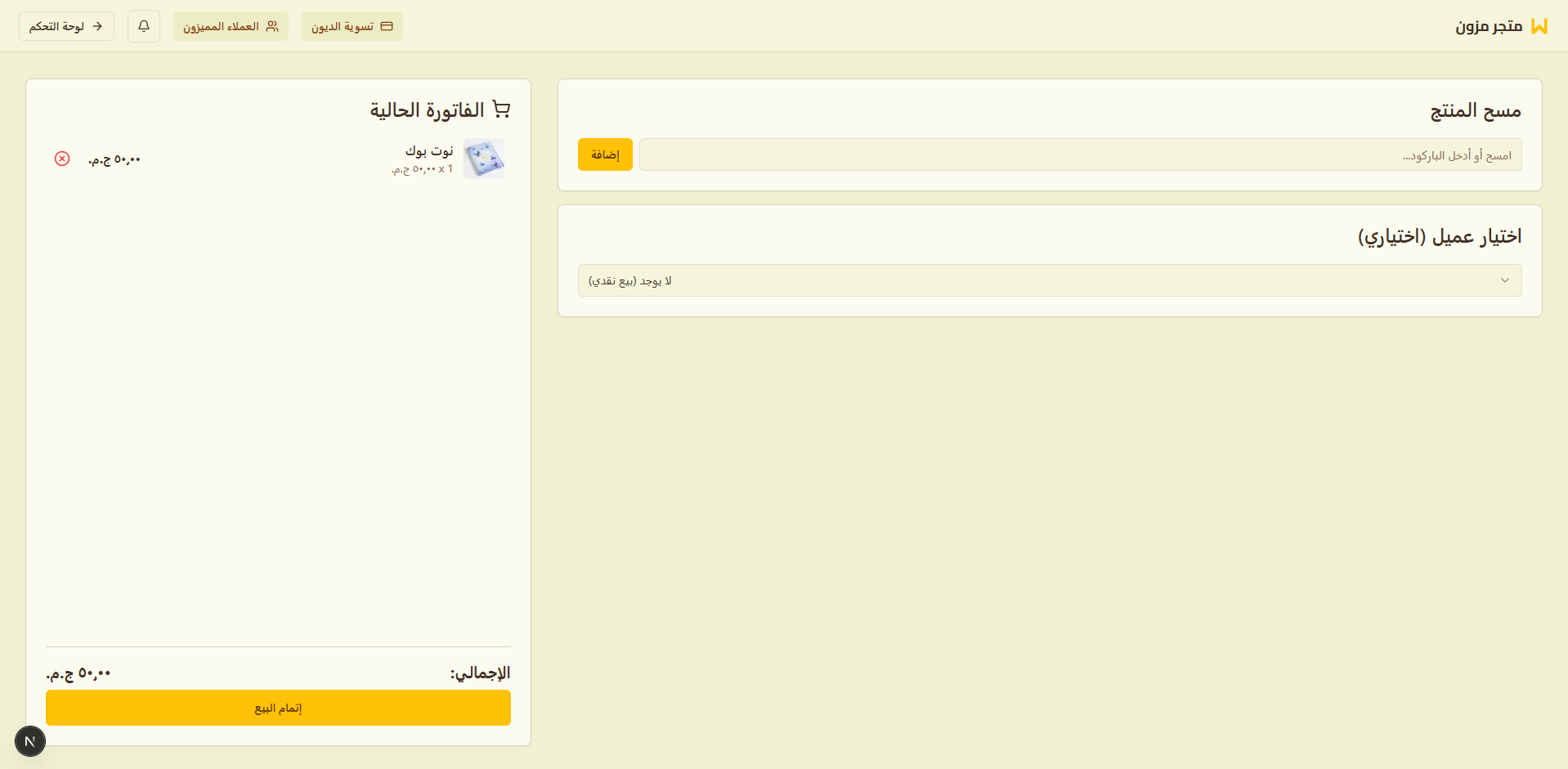The width and height of the screenshot is (1568, 769).
Task: Complete the sale with إتمام البيع
Action: (278, 708)
